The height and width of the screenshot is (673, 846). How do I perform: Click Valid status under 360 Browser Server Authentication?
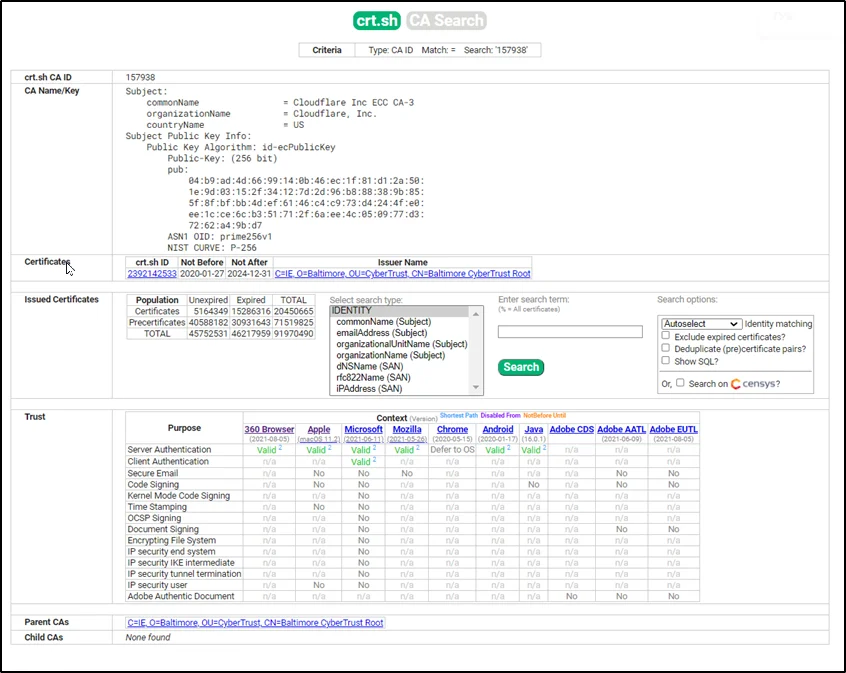tap(267, 450)
